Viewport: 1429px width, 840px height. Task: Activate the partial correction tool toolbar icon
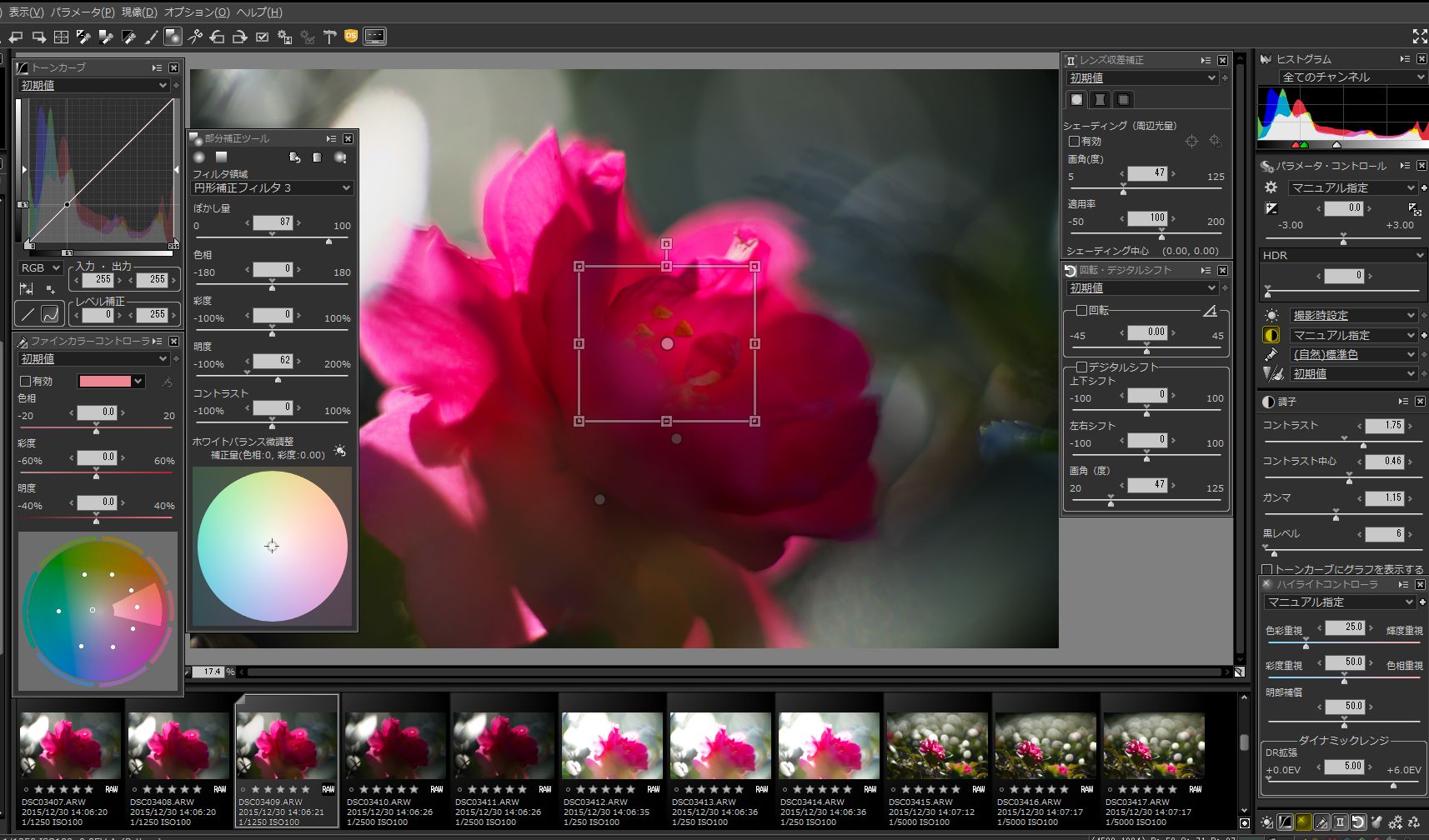173,37
